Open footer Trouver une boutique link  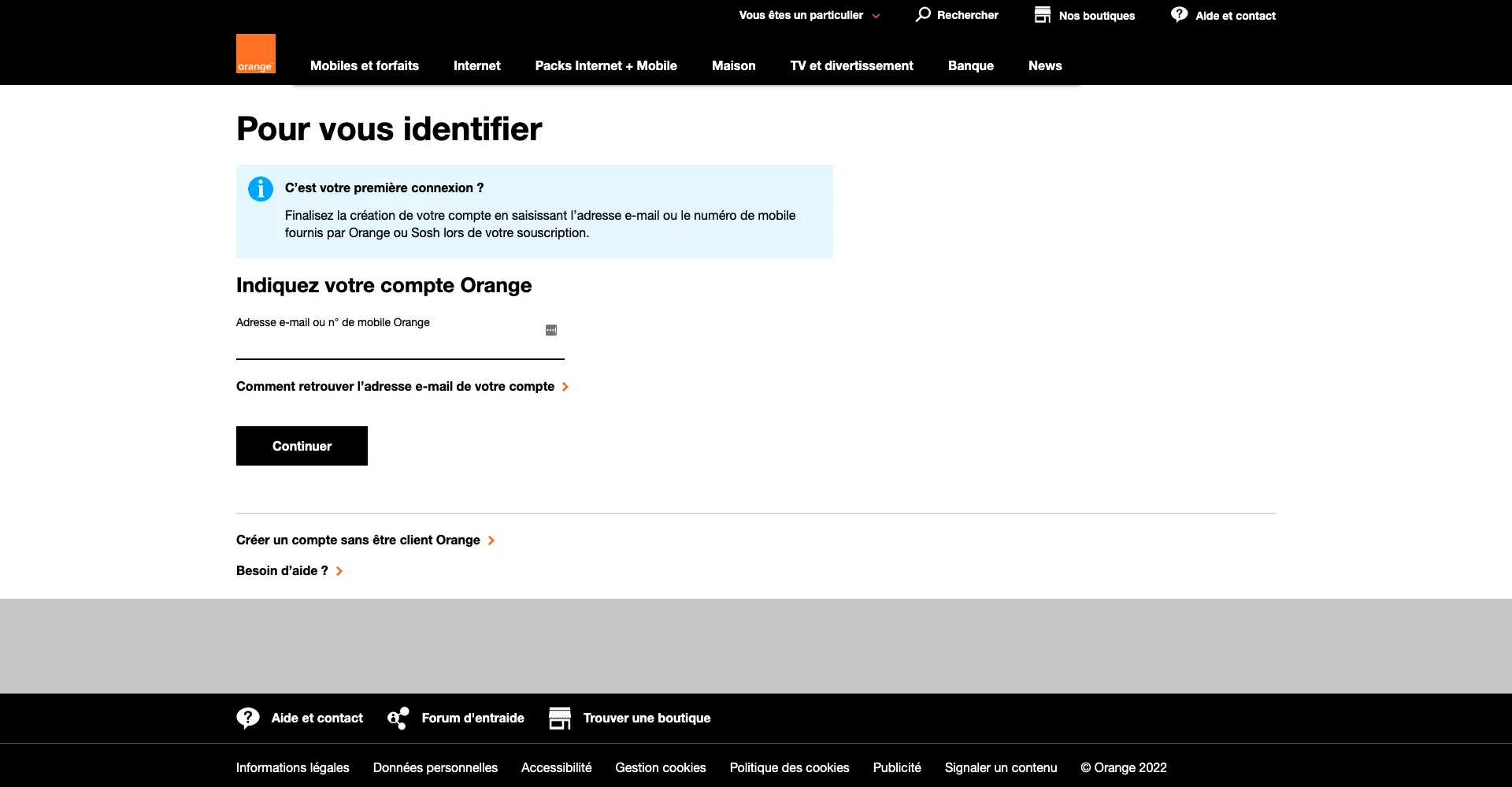[x=647, y=718]
